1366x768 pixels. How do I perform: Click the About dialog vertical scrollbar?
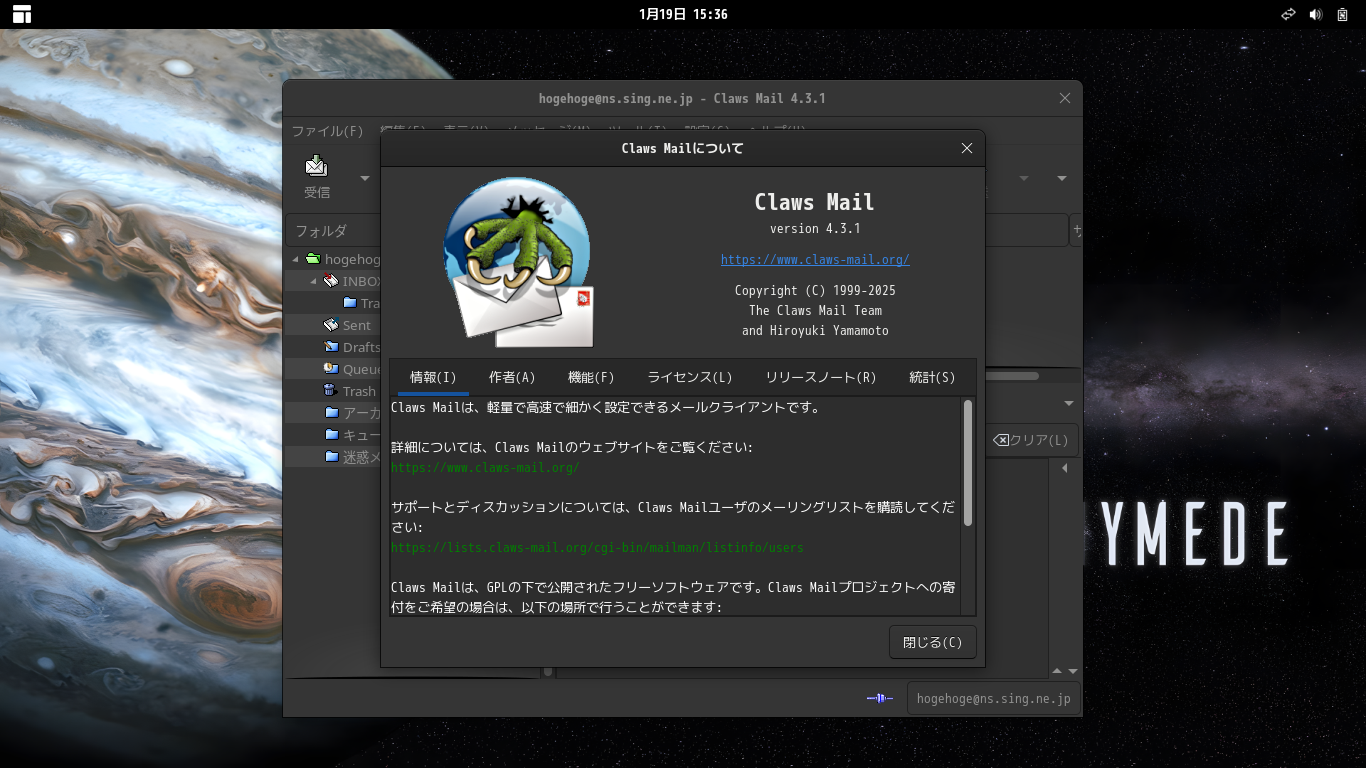pyautogui.click(x=967, y=463)
